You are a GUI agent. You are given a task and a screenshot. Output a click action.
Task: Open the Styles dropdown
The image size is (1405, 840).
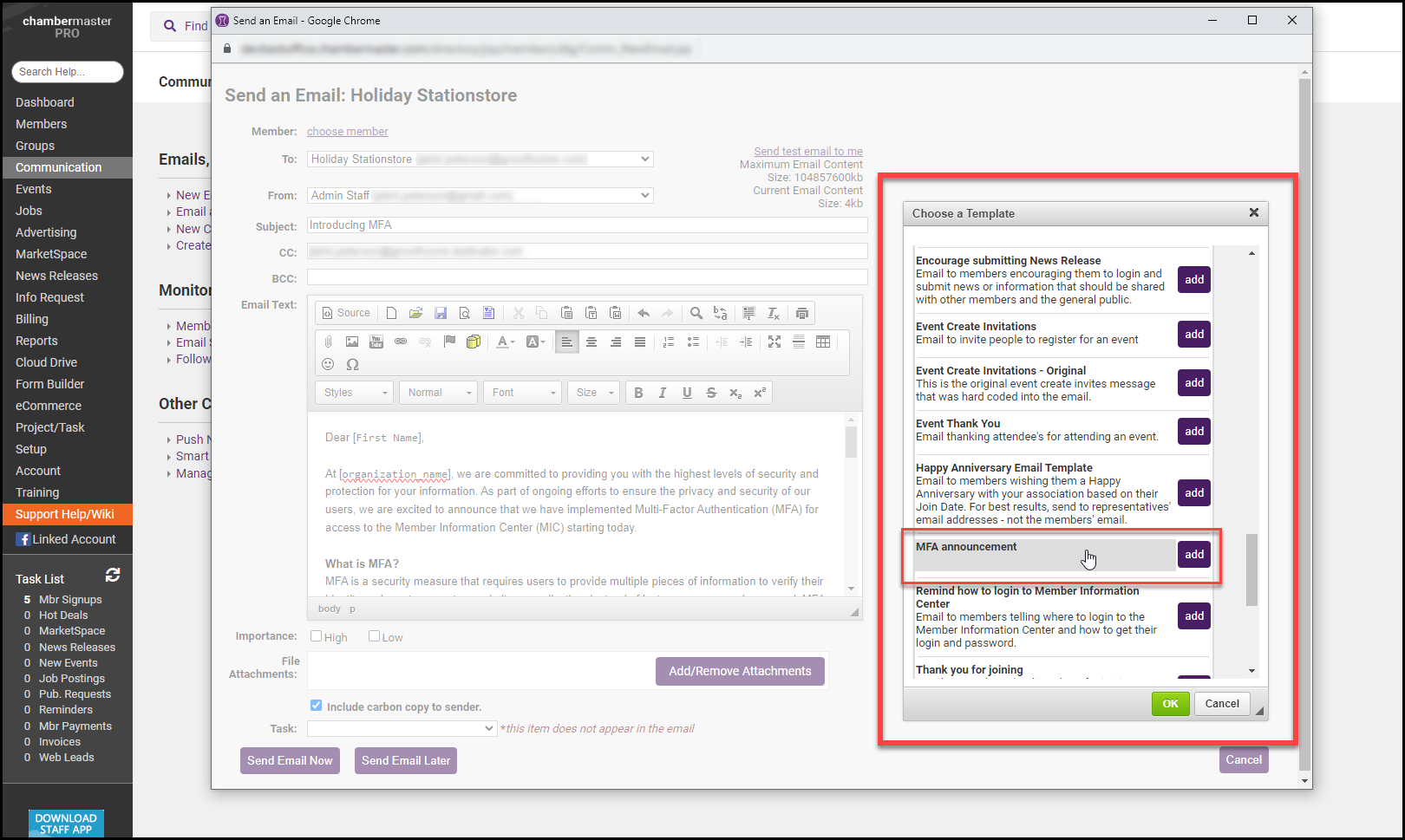point(354,393)
